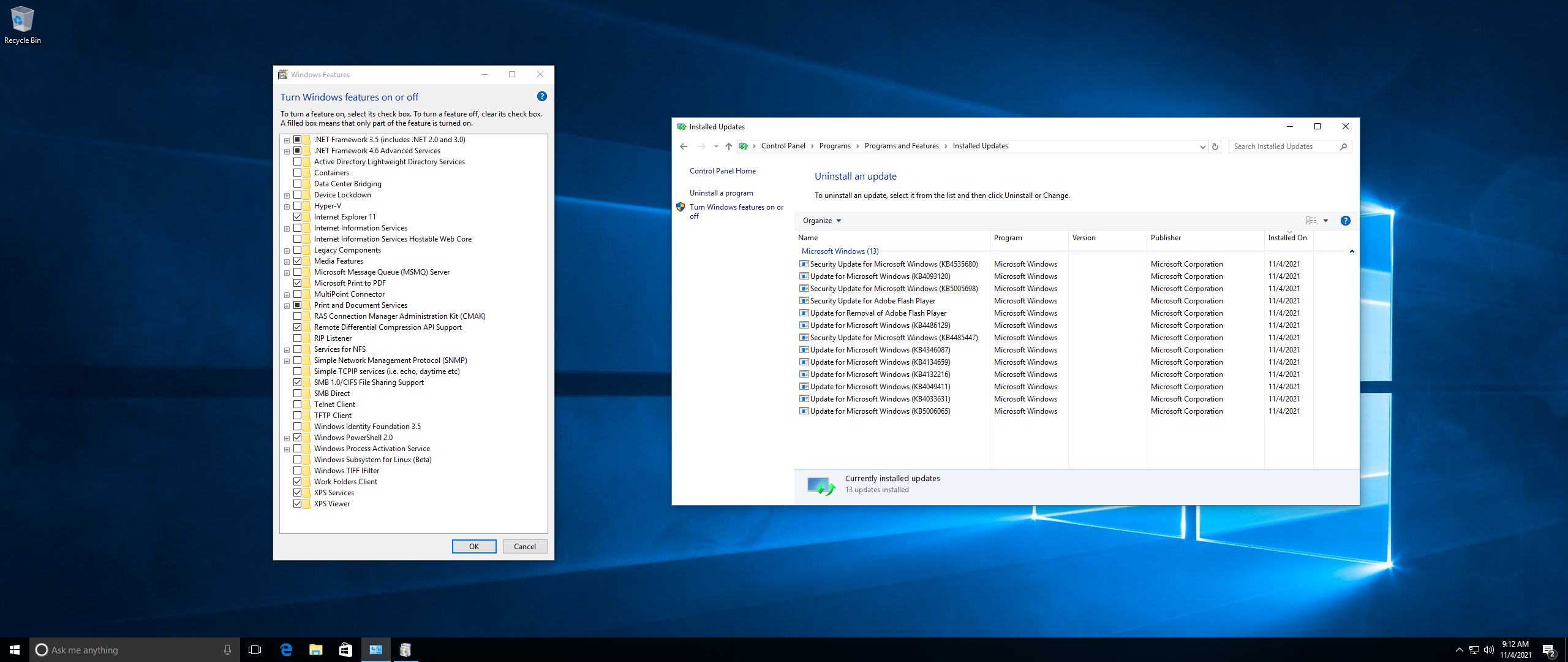Click the Back arrow in Installed Updates

(x=684, y=146)
